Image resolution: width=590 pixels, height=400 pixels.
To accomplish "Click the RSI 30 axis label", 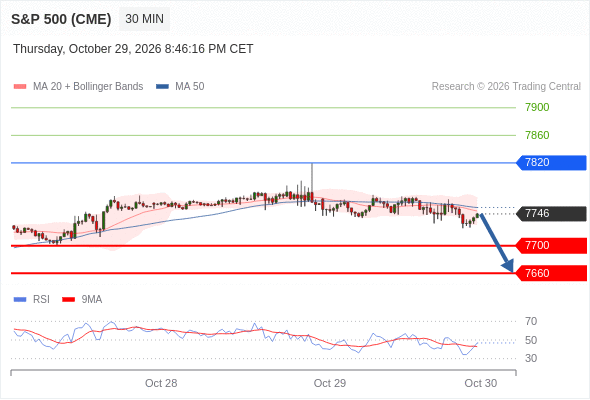I will coord(531,358).
